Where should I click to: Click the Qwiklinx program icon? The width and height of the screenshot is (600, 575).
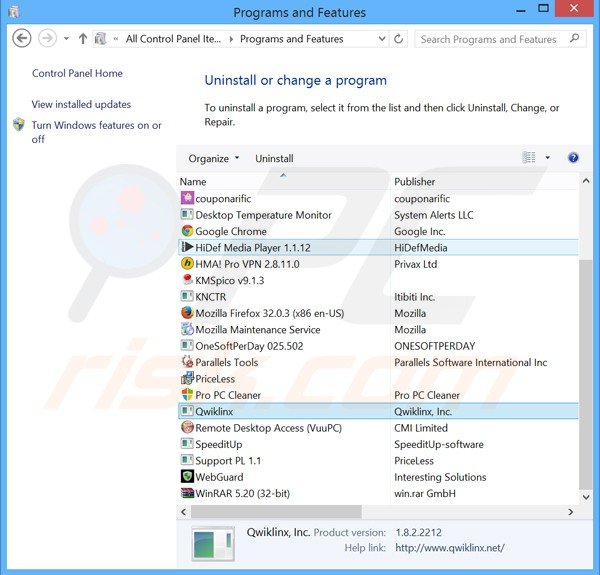tap(187, 411)
